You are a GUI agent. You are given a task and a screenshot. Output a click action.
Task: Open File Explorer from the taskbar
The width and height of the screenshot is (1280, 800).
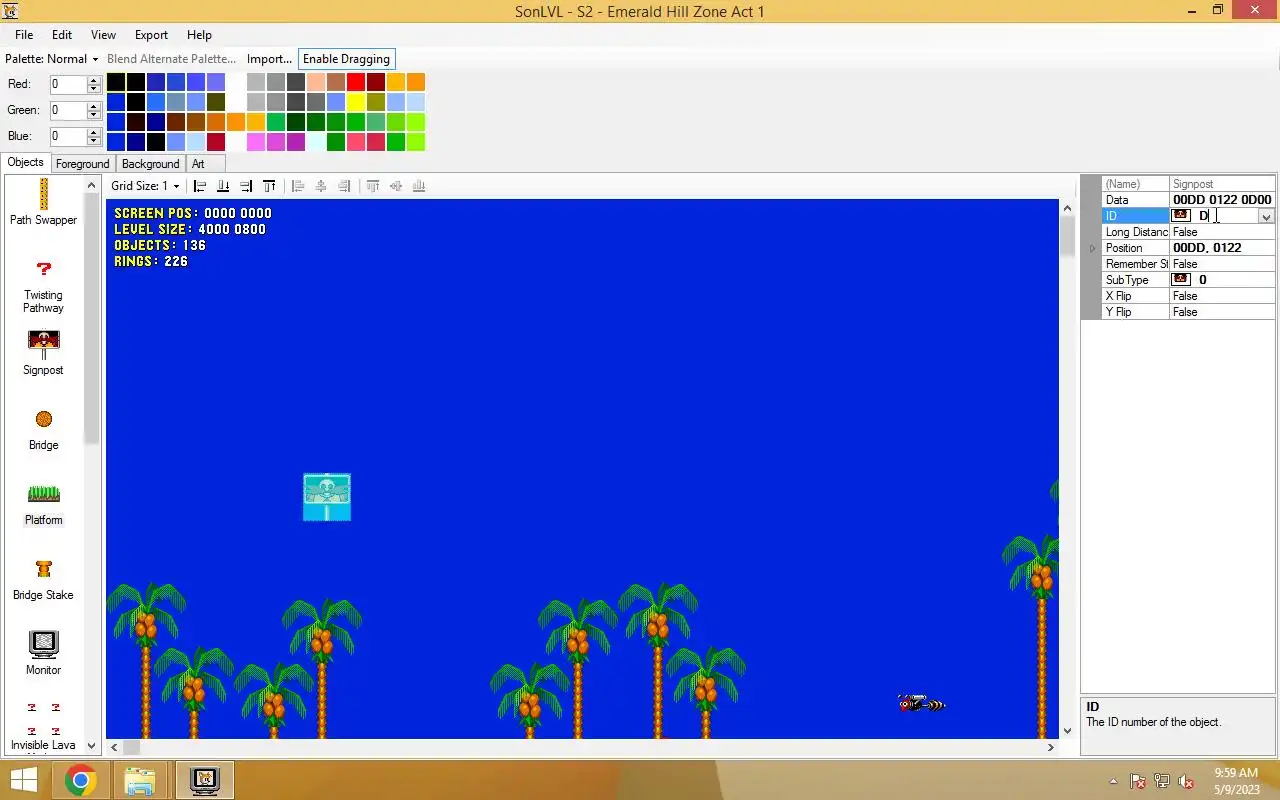pyautogui.click(x=140, y=780)
